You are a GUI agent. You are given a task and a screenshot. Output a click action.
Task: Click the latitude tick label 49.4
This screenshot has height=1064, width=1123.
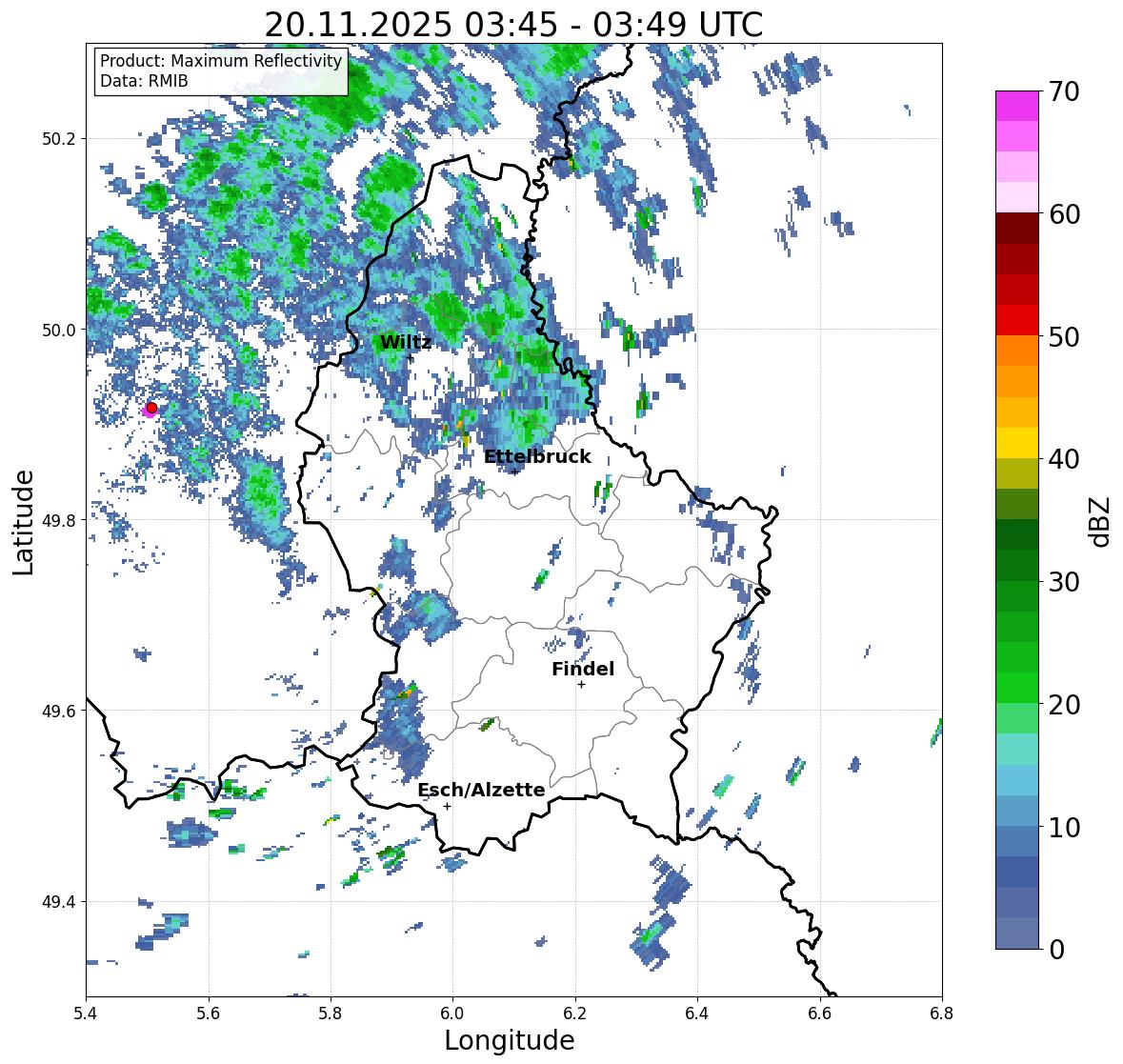point(60,901)
